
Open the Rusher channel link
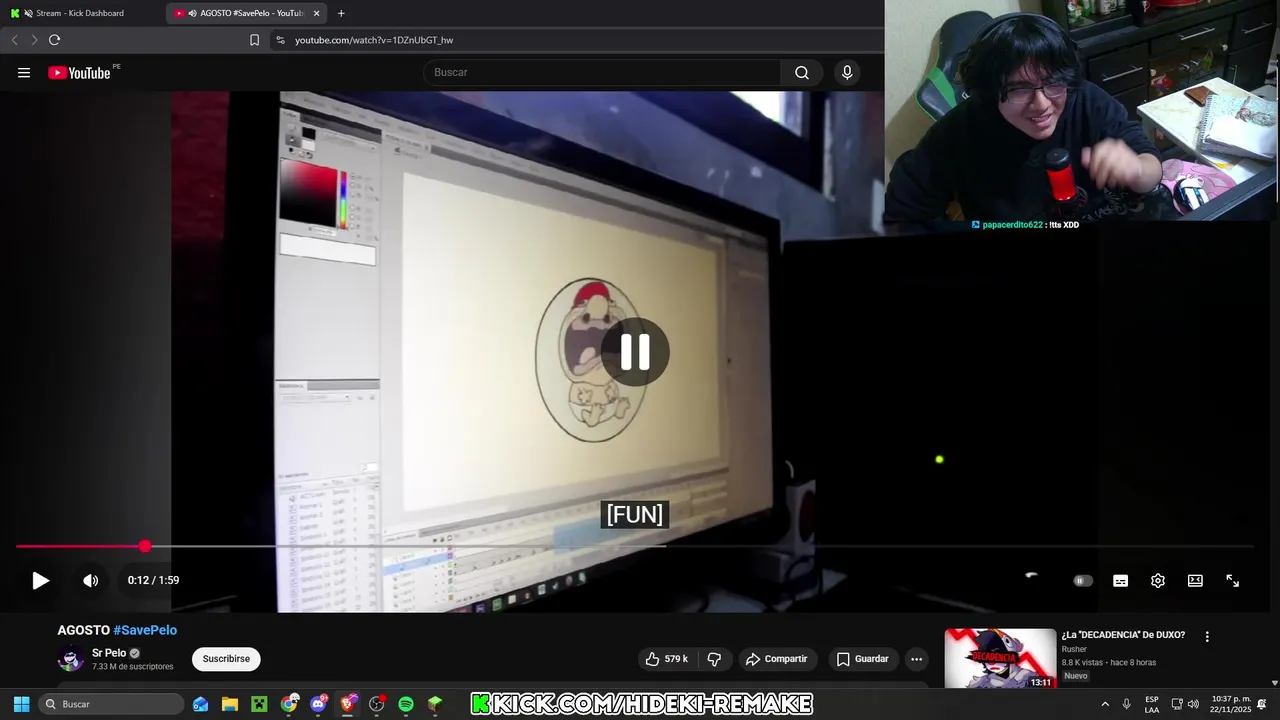tap(1074, 649)
